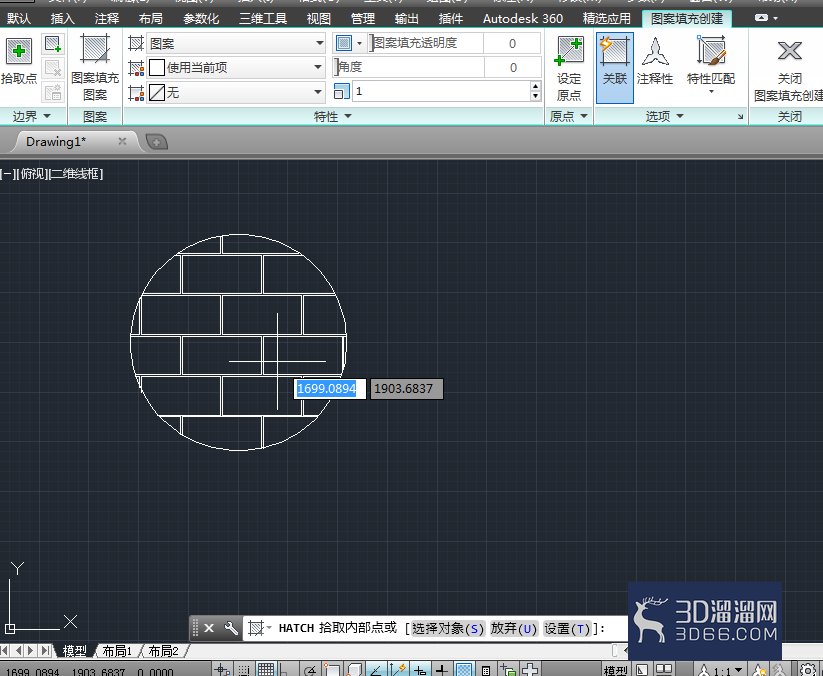
Task: Click the Y coordinate field 1903.6837
Action: pos(406,389)
